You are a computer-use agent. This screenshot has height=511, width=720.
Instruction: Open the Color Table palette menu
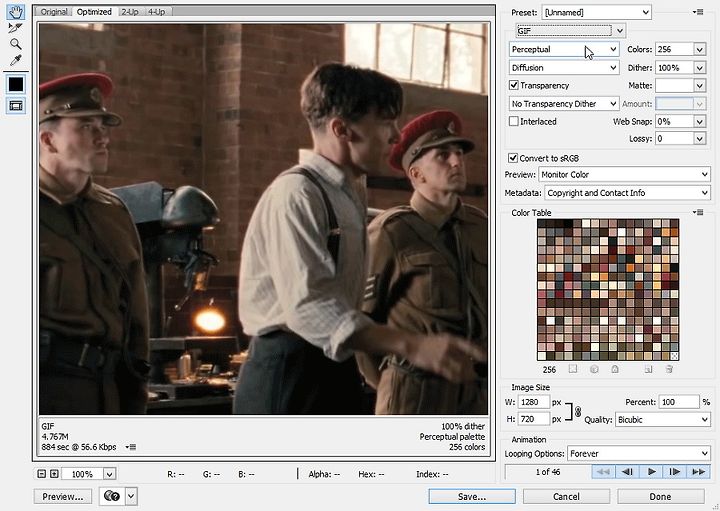tap(698, 212)
